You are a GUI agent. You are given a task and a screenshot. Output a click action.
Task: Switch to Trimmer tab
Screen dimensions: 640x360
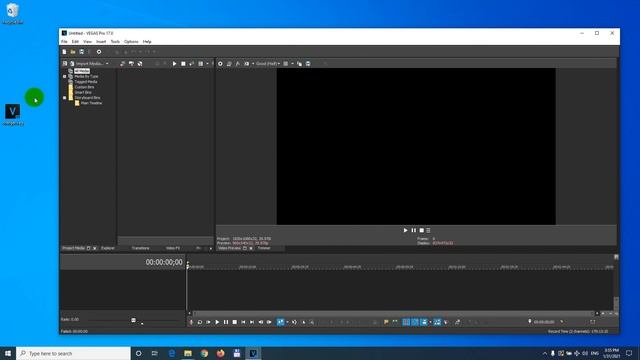pos(264,248)
